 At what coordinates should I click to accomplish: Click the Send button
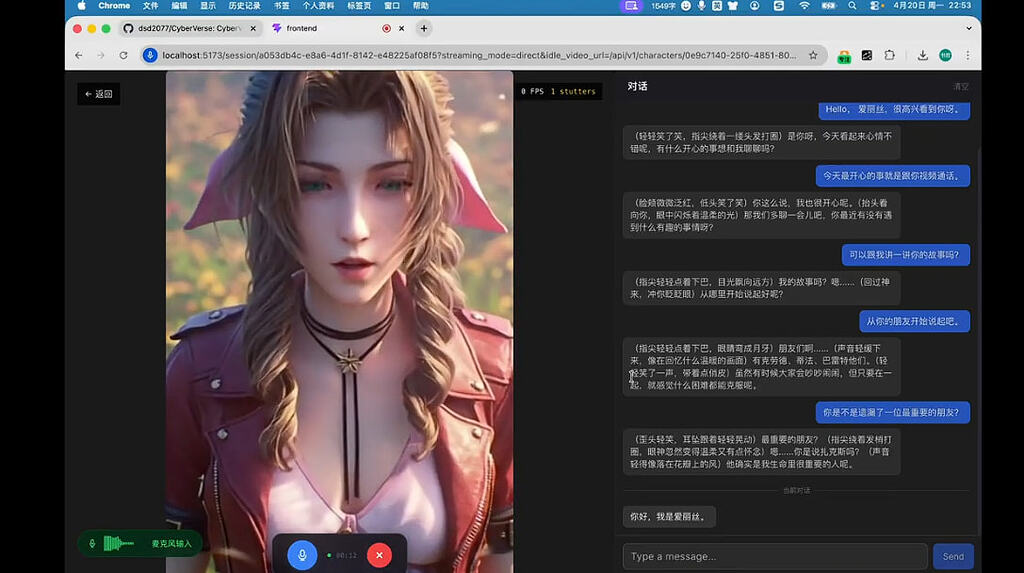953,557
